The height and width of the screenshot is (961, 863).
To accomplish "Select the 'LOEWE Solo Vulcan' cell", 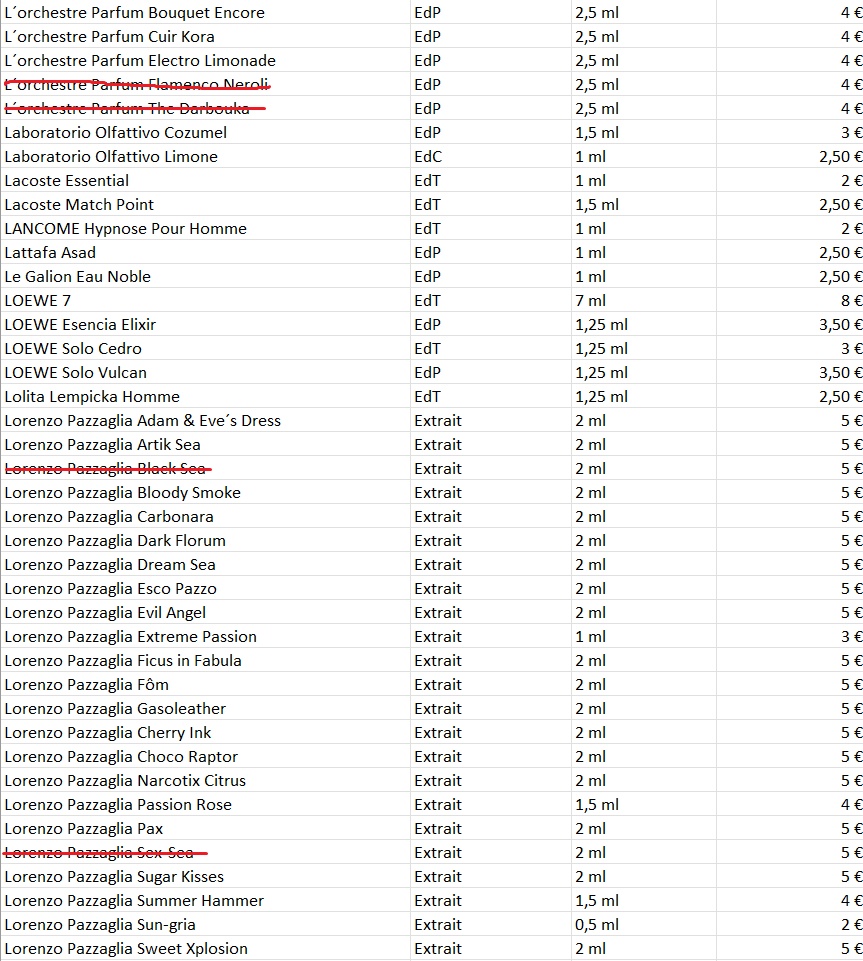I will point(76,372).
